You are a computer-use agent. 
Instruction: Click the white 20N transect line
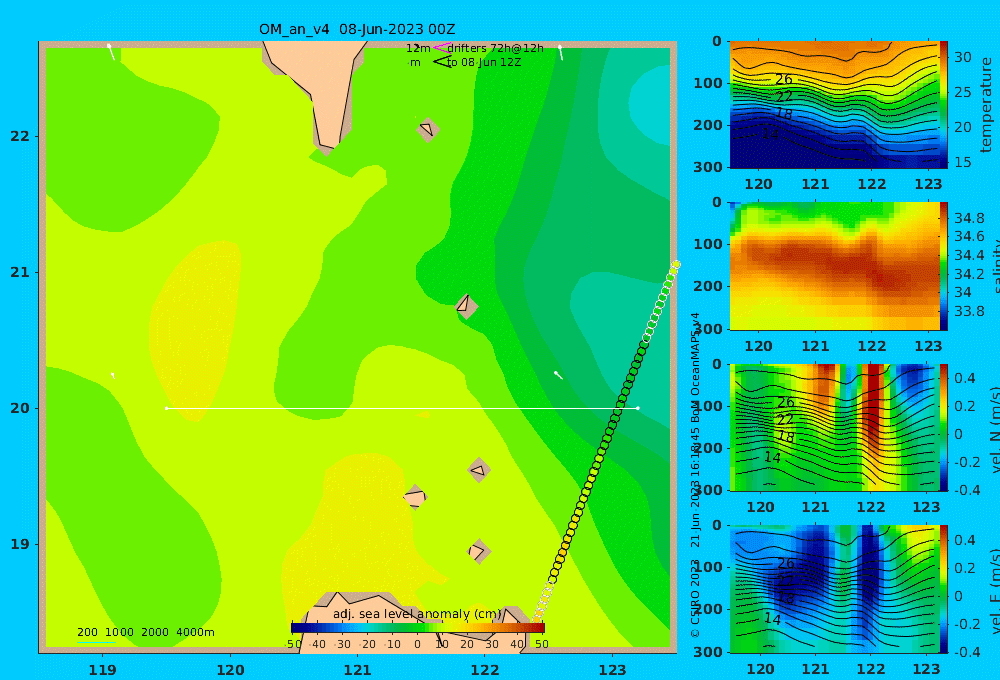(402, 408)
